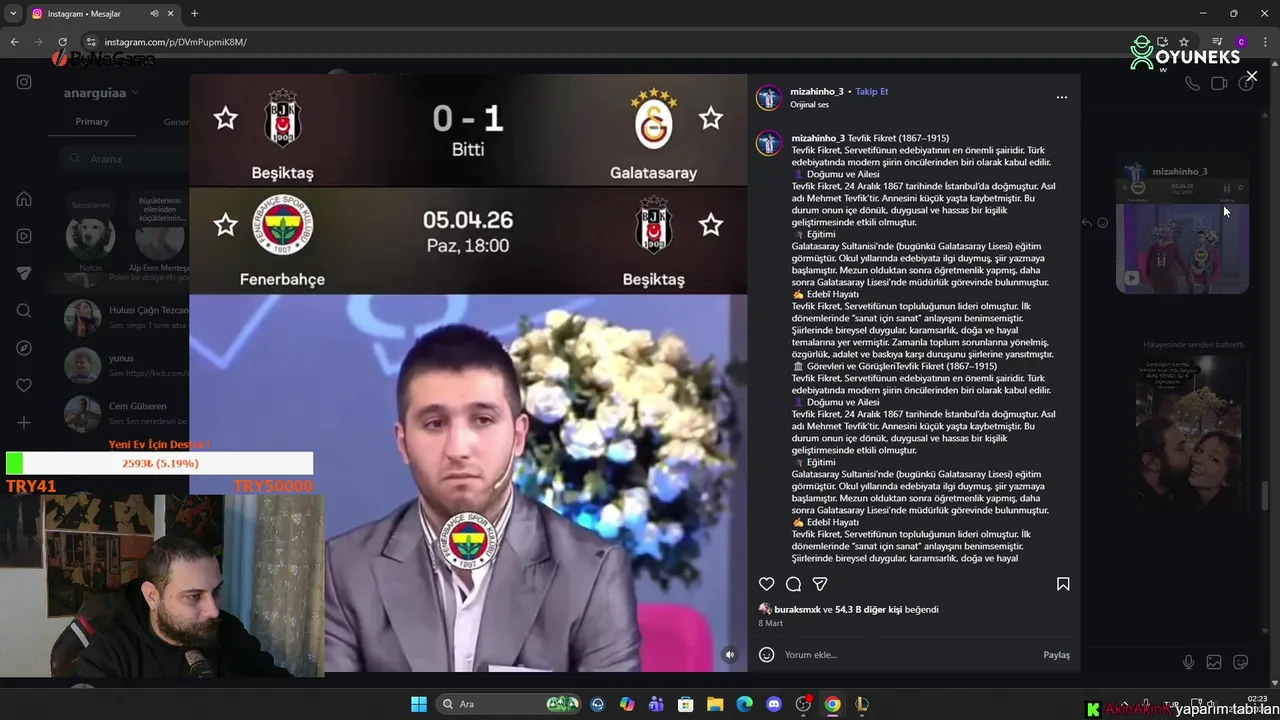This screenshot has width=1280, height=720.
Task: Open Explore compass in the sidebar
Action: click(x=24, y=348)
